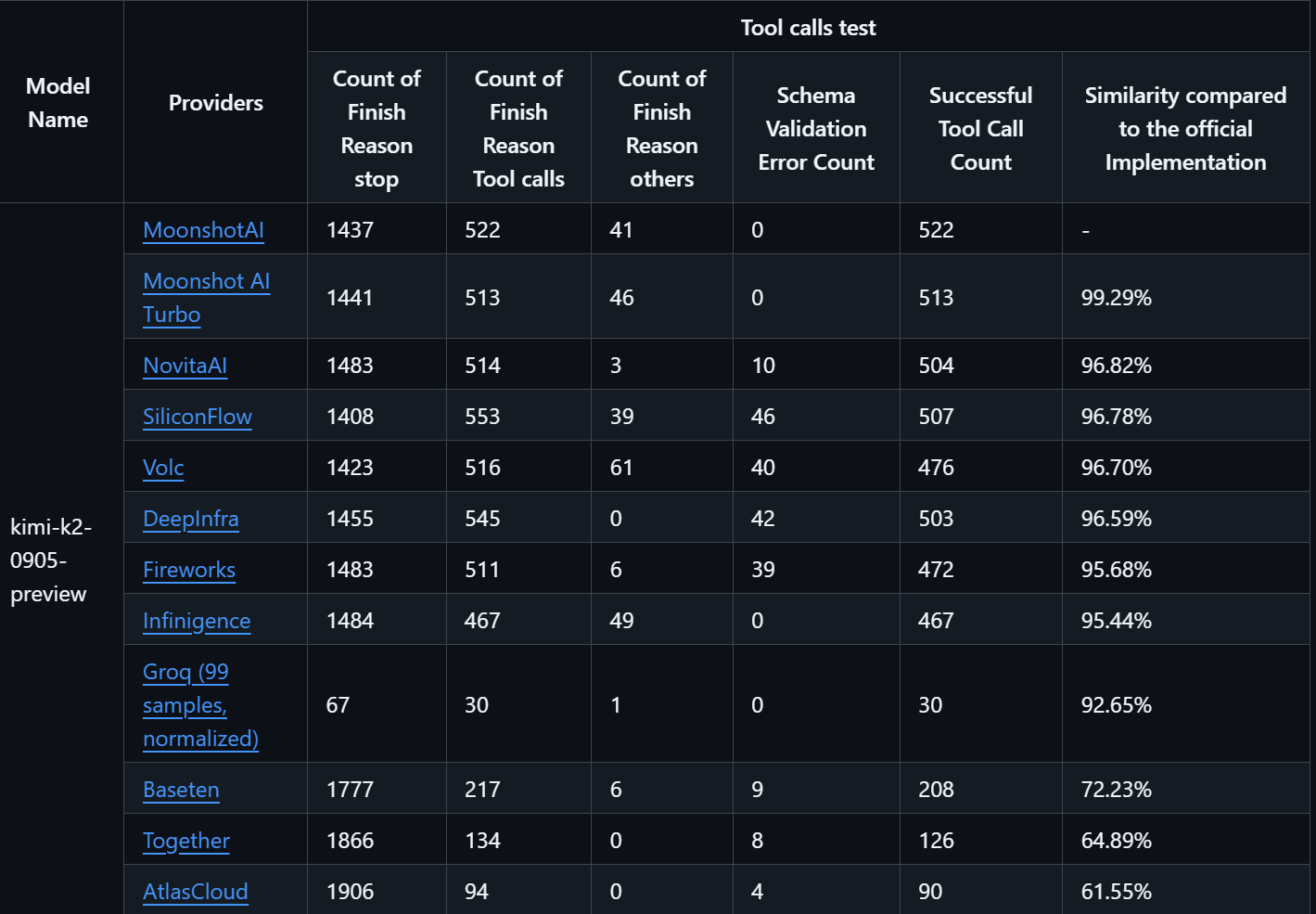Select the 92.65% similarity value
The height and width of the screenshot is (914, 1316).
pos(1117,705)
